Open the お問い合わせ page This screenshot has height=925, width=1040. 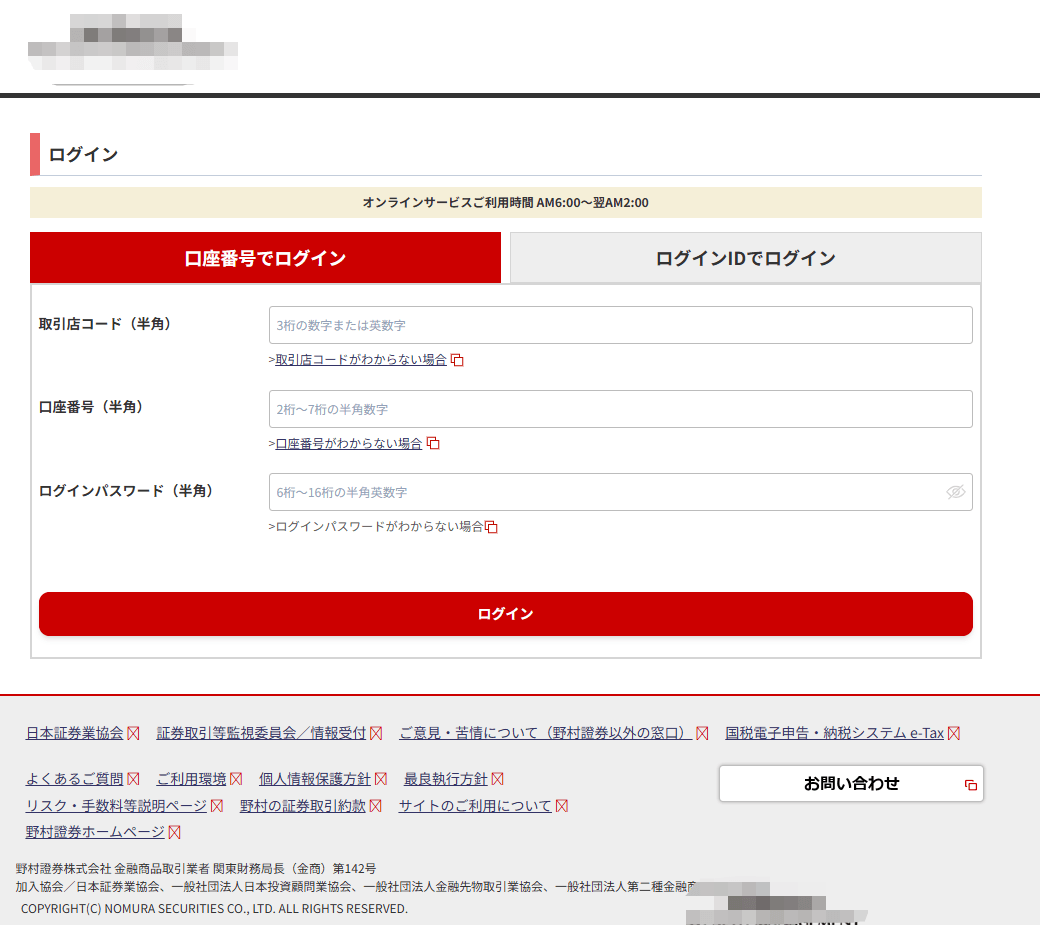849,784
